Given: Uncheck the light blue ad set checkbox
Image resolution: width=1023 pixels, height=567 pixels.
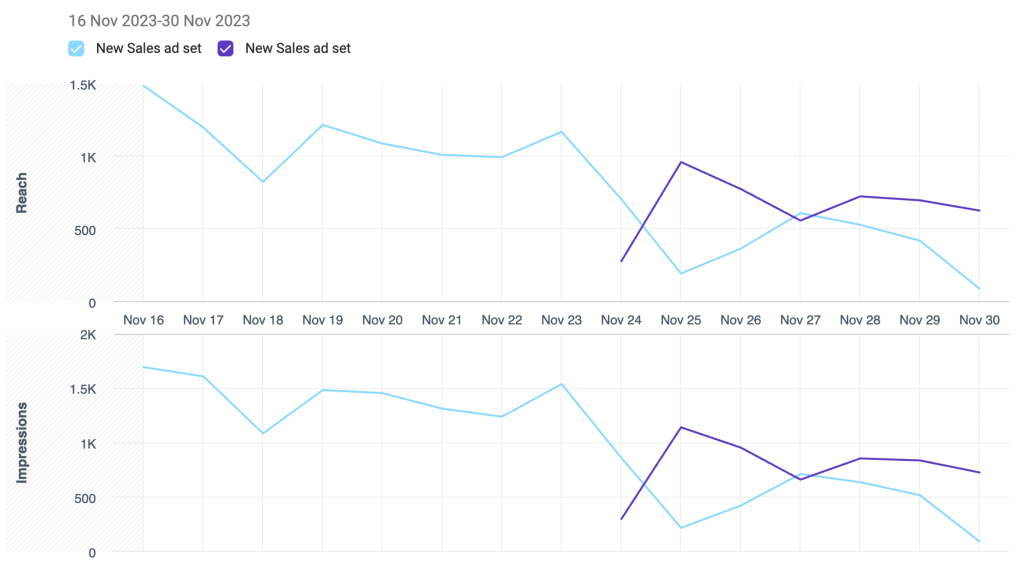Looking at the screenshot, I should pyautogui.click(x=76, y=48).
